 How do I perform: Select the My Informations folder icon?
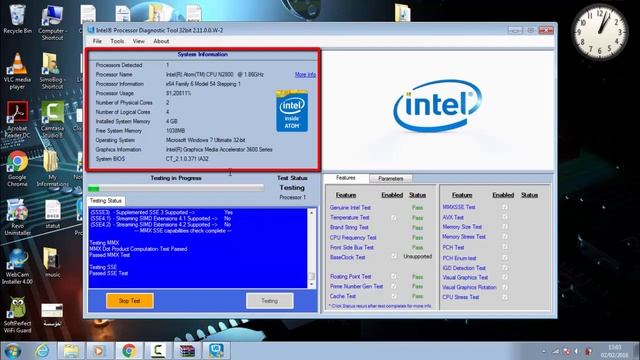pos(52,169)
